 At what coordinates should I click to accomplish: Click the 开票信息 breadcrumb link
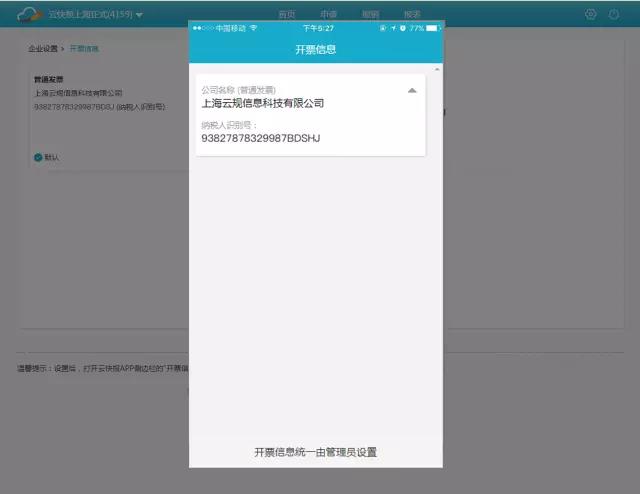(x=84, y=49)
